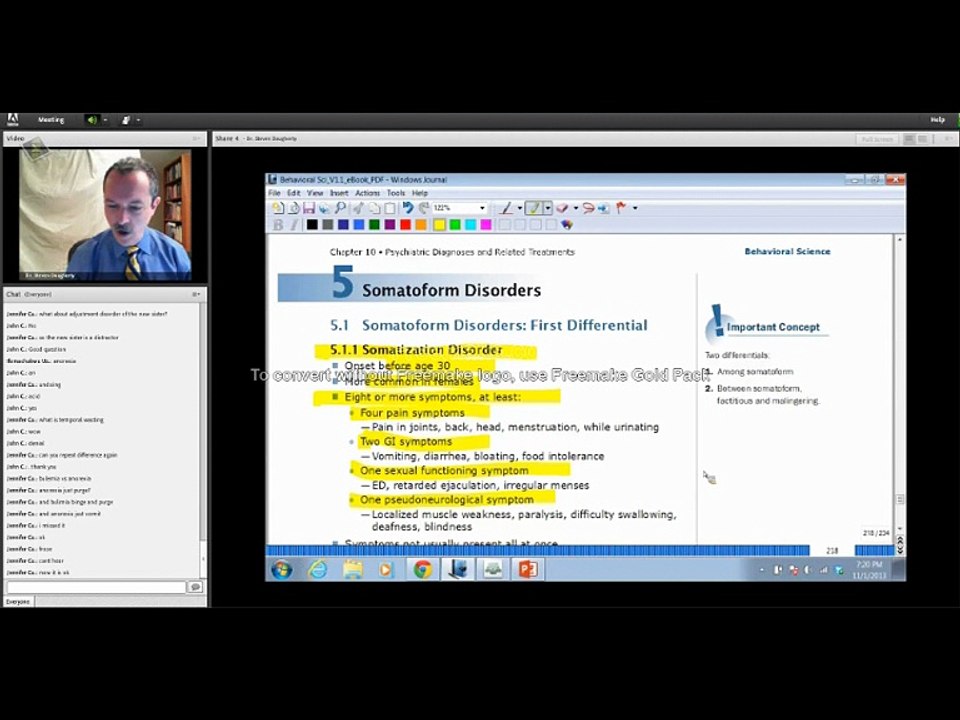
Task: Open Windows Explorer folder from taskbar
Action: point(353,570)
